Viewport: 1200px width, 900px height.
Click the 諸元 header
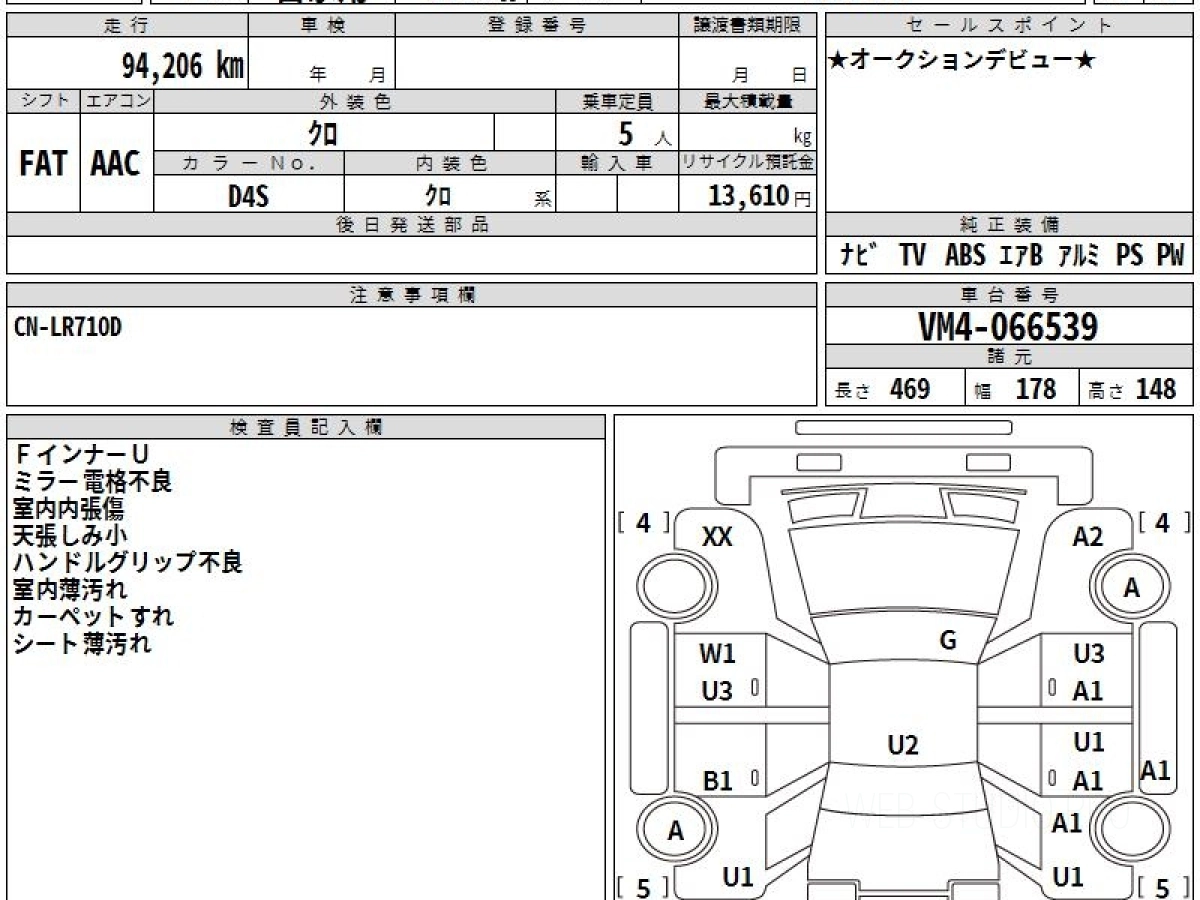pos(1009,357)
